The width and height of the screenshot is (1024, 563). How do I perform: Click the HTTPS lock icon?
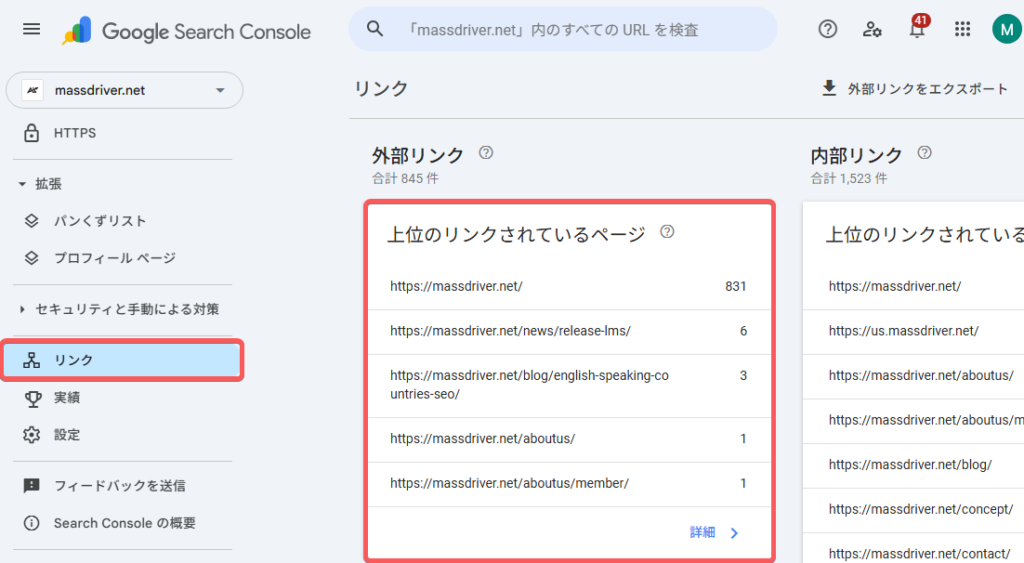coord(31,133)
